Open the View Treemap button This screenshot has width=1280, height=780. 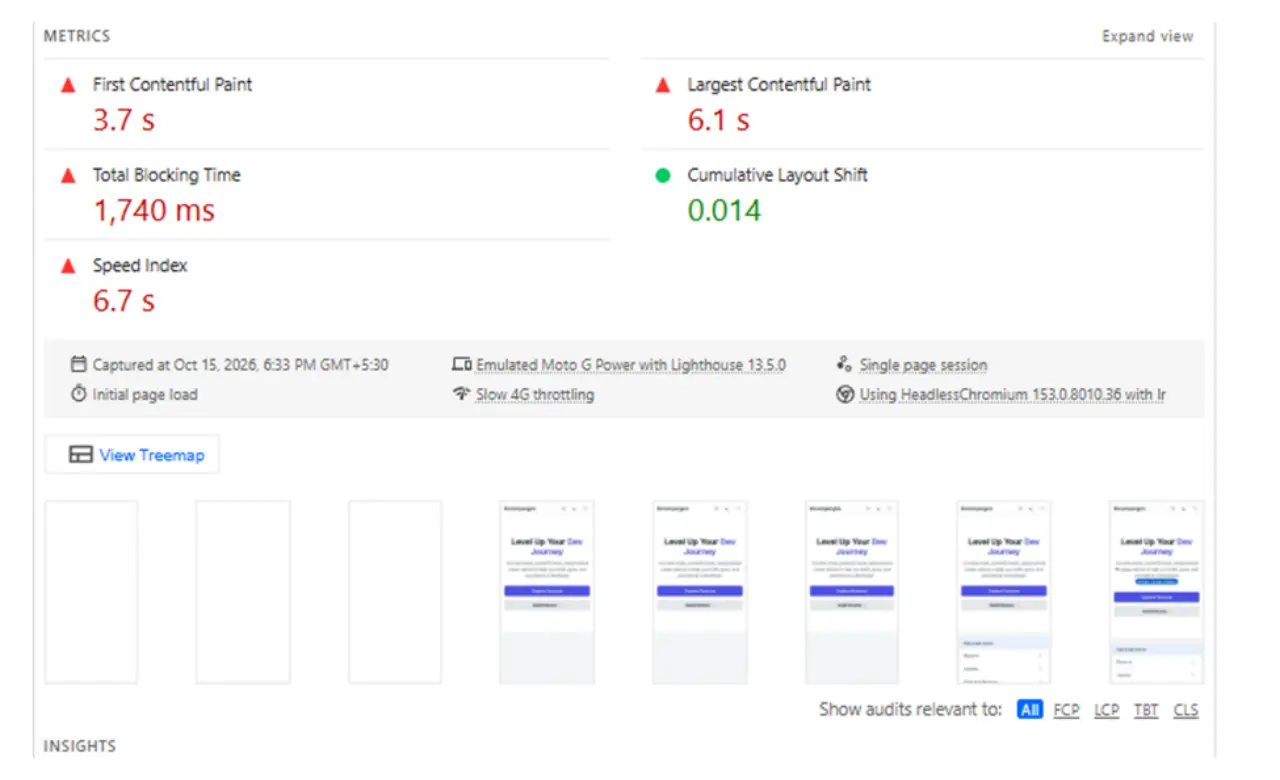pos(132,455)
